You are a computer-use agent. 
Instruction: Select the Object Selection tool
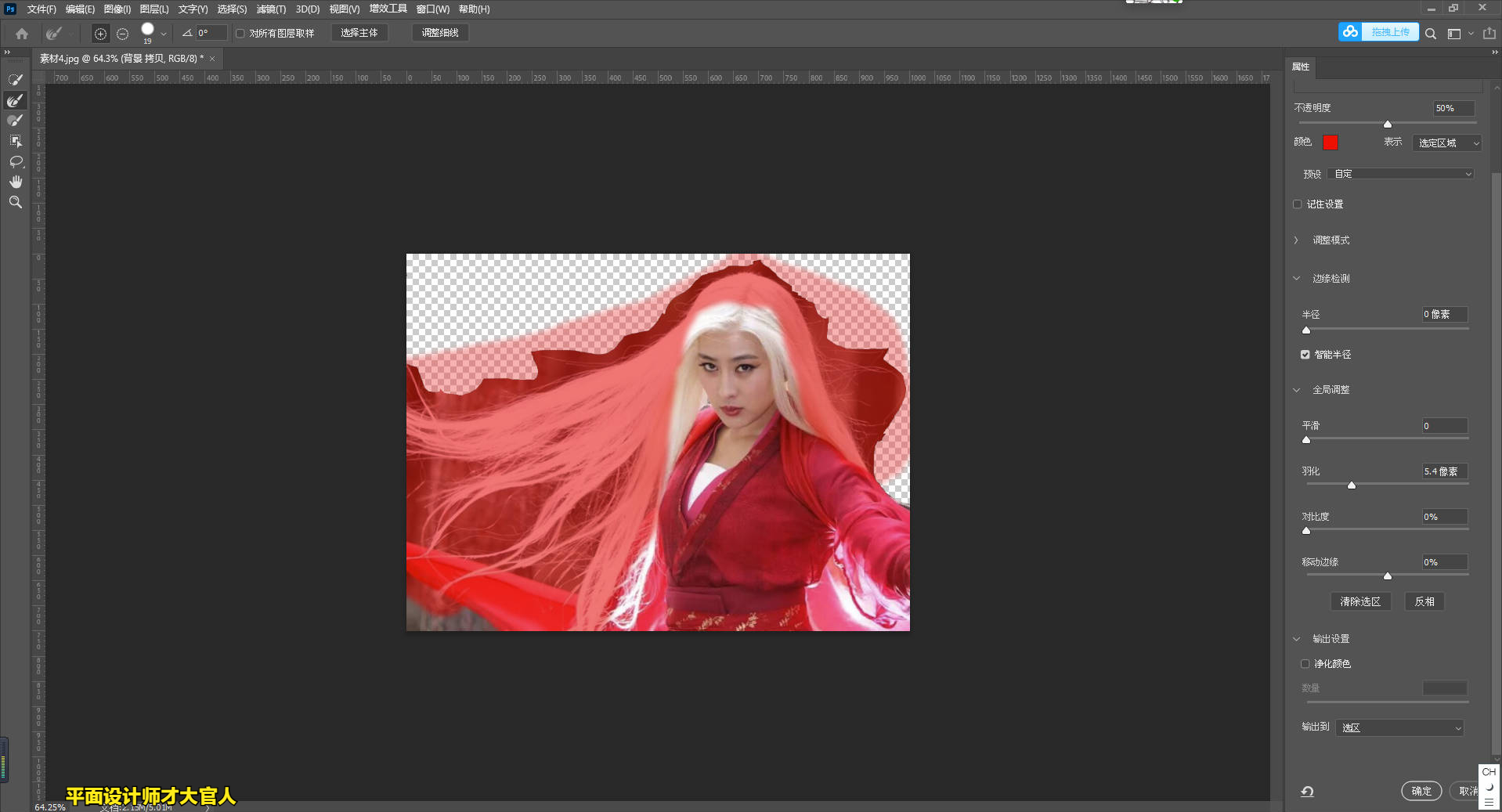pos(15,141)
